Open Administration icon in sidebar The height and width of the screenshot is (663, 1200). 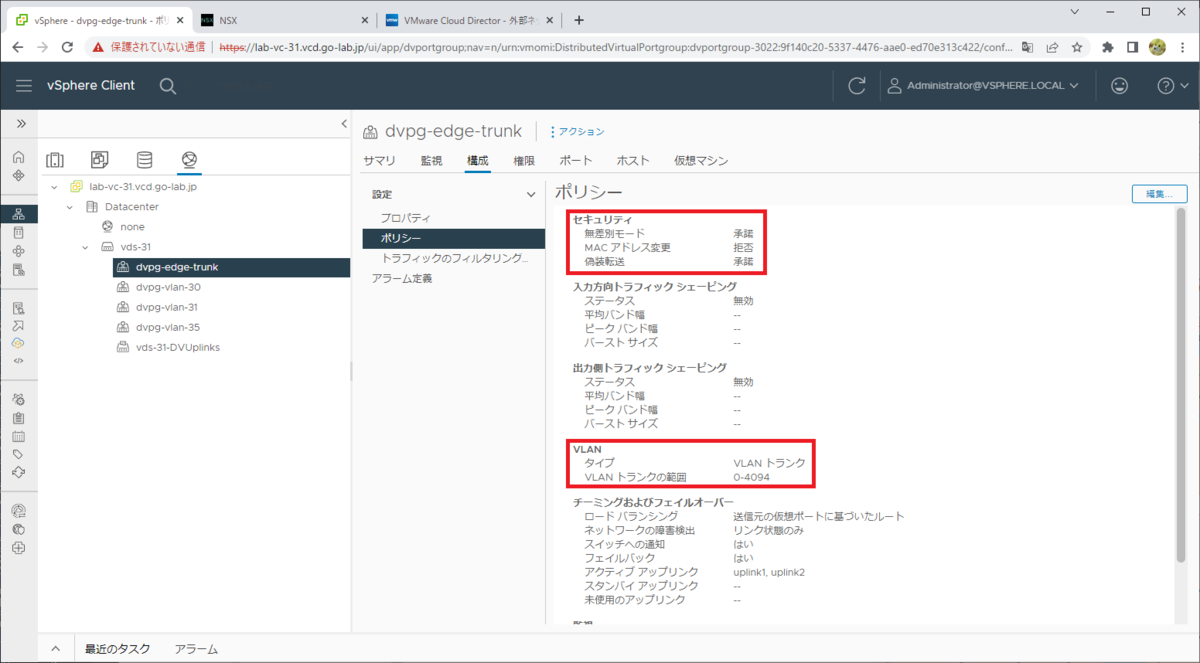(19, 400)
